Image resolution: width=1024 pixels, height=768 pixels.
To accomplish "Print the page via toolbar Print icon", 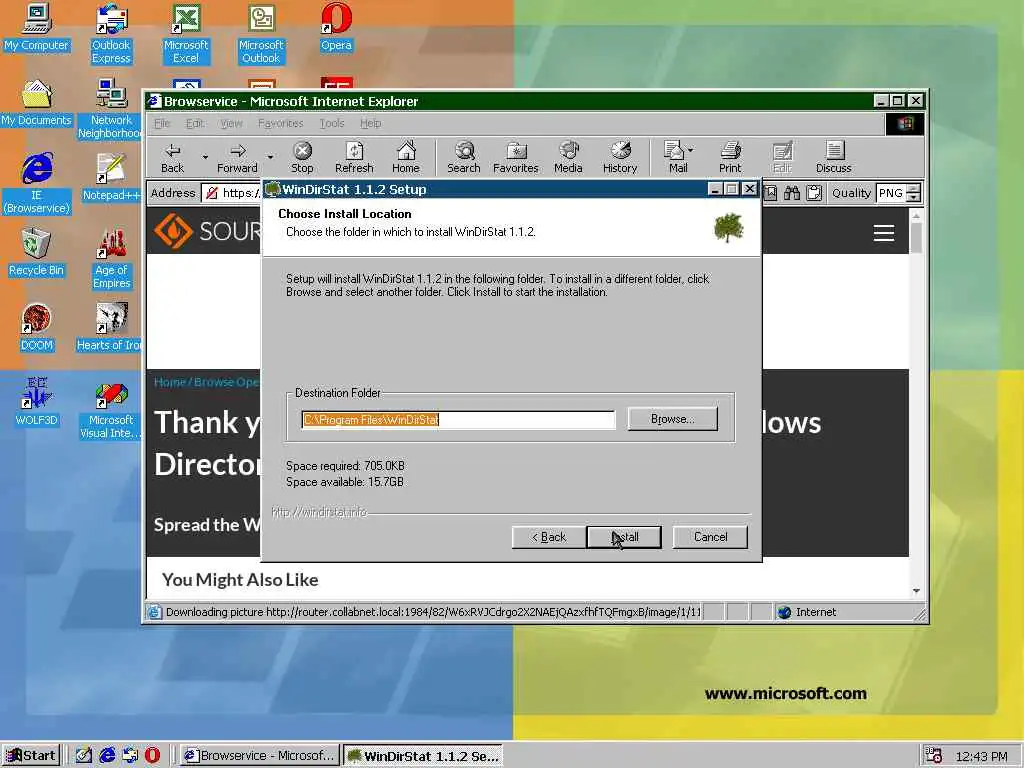I will pyautogui.click(x=730, y=157).
